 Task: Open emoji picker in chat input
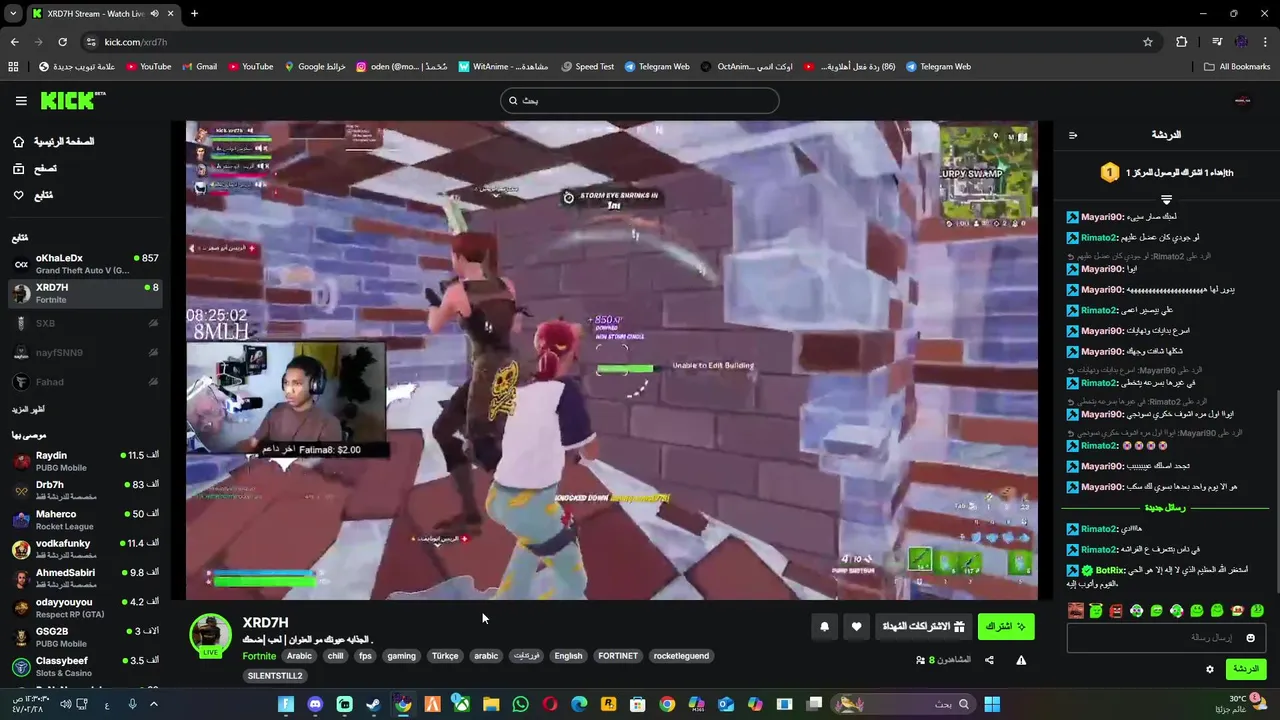click(x=1250, y=638)
